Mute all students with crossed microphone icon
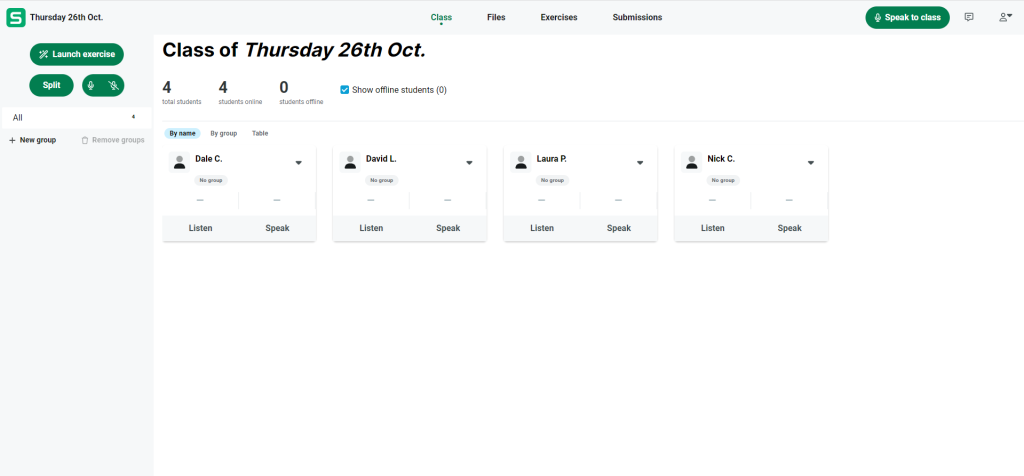1024x476 pixels. coord(114,86)
